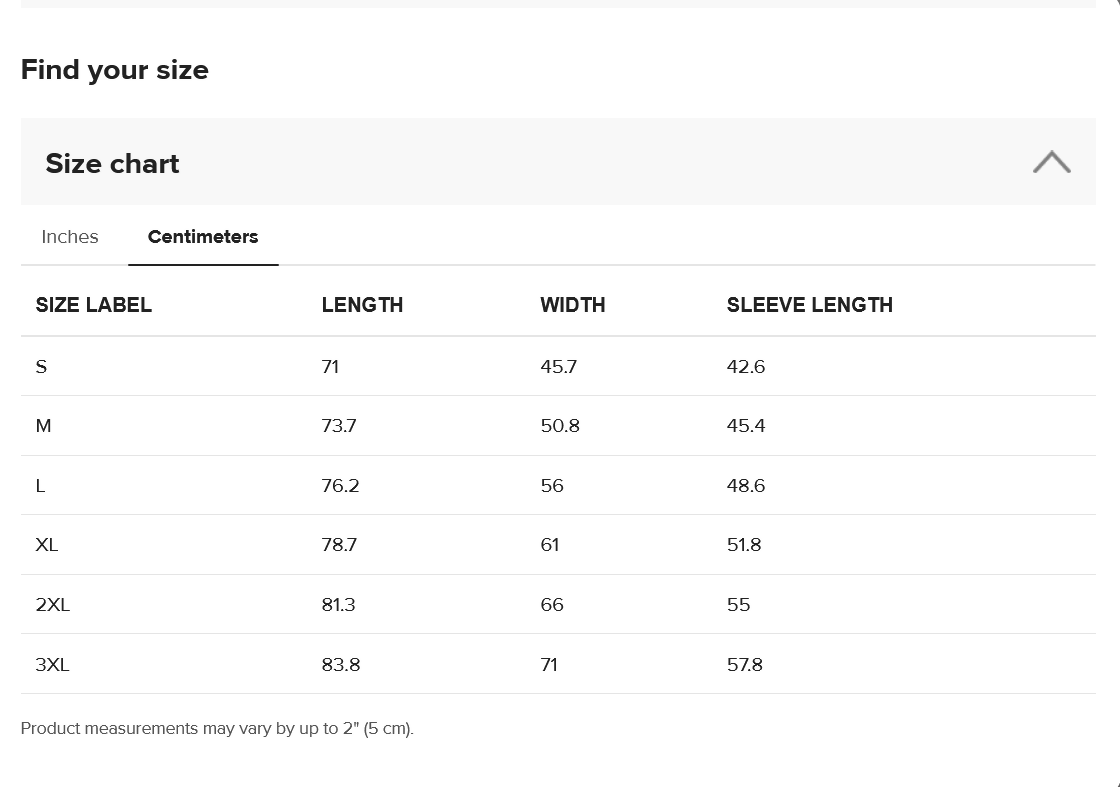
Task: Click the WIDTH column header
Action: (572, 305)
